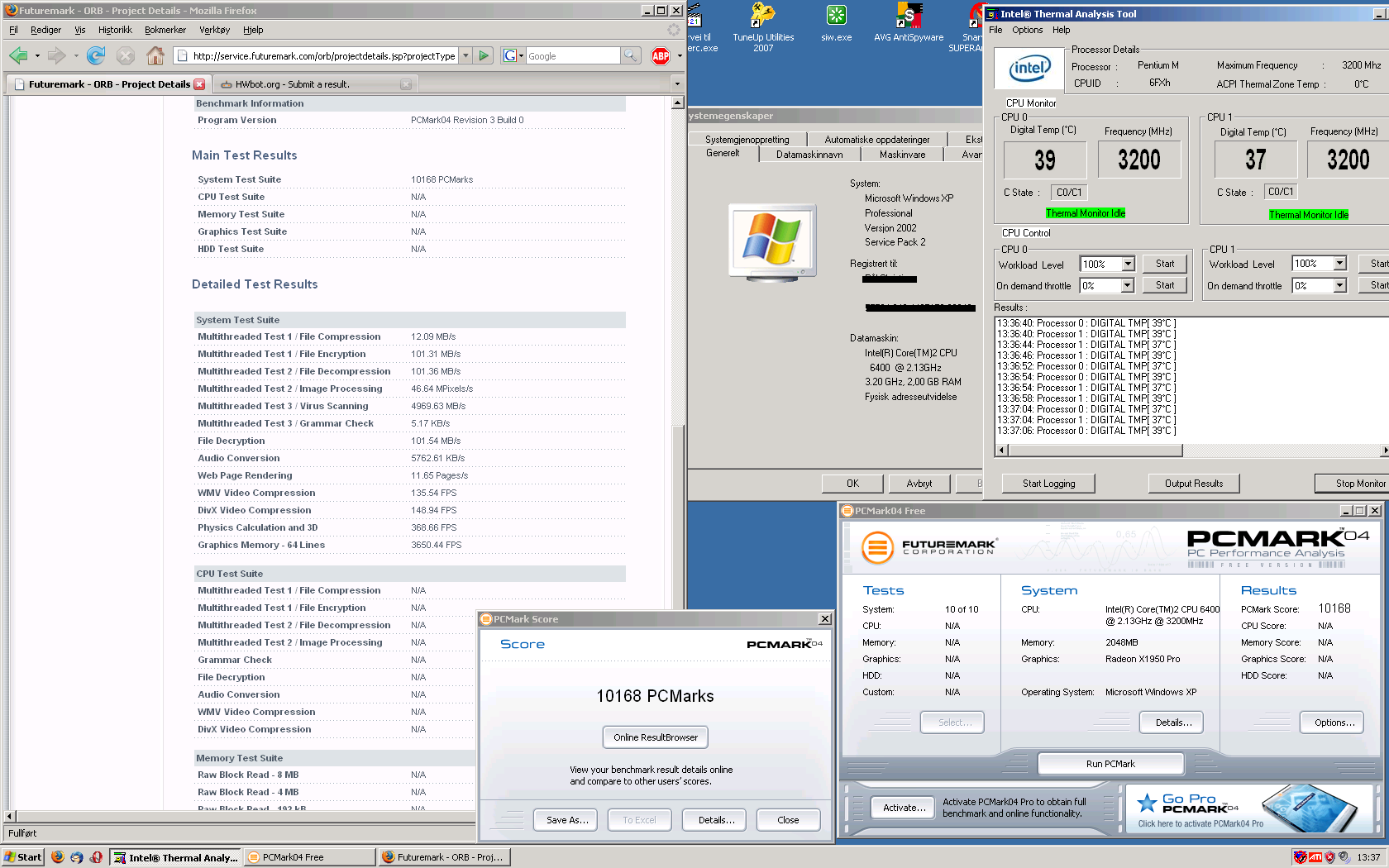Click the ATI tray icon
This screenshot has height=868, width=1389.
pyautogui.click(x=1315, y=857)
